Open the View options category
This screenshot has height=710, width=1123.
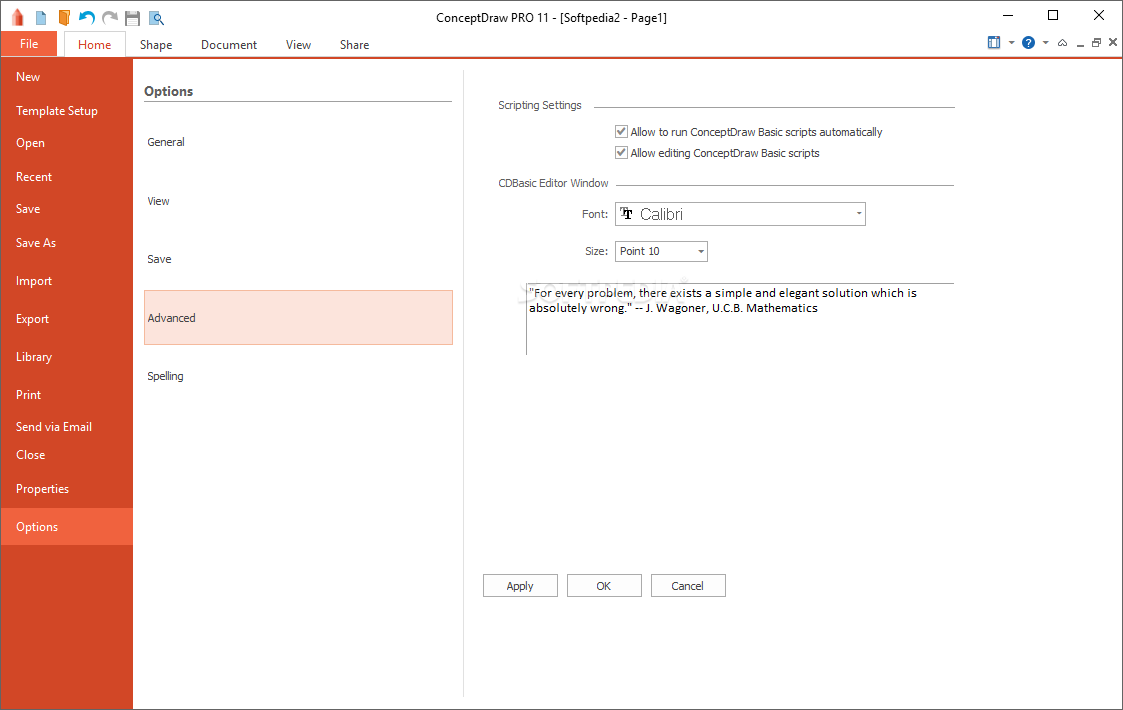click(298, 201)
